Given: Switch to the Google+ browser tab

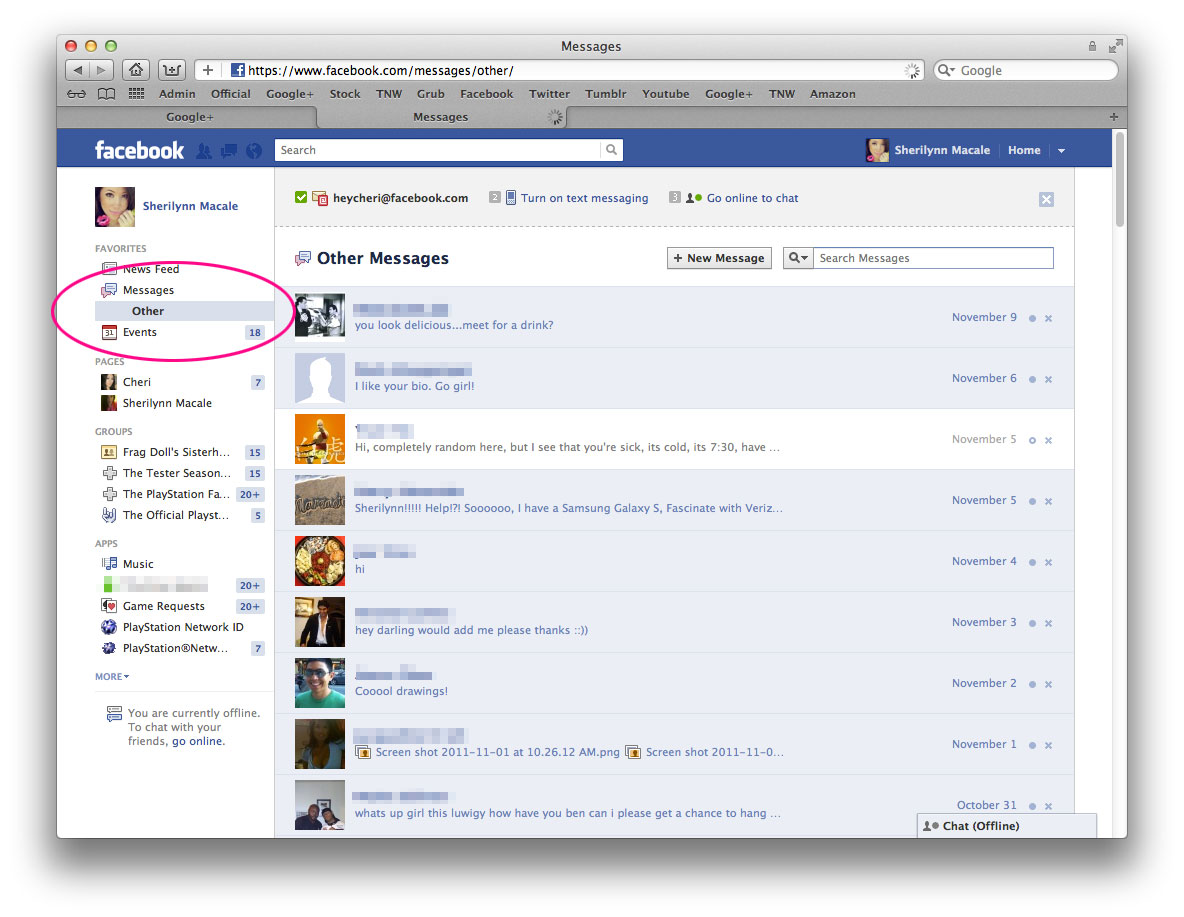Looking at the screenshot, I should [189, 117].
